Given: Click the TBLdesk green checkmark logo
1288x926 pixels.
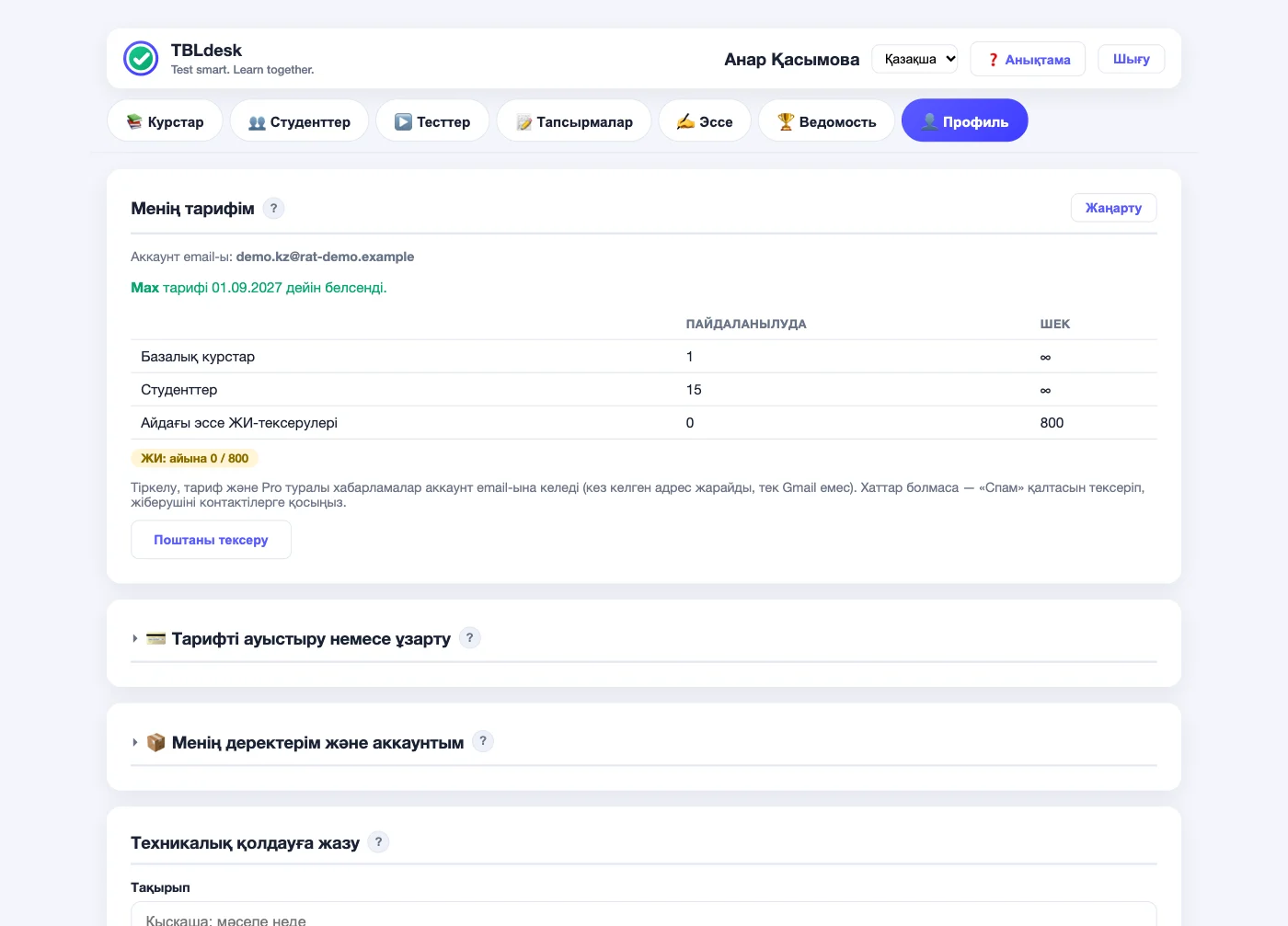Looking at the screenshot, I should pyautogui.click(x=141, y=59).
